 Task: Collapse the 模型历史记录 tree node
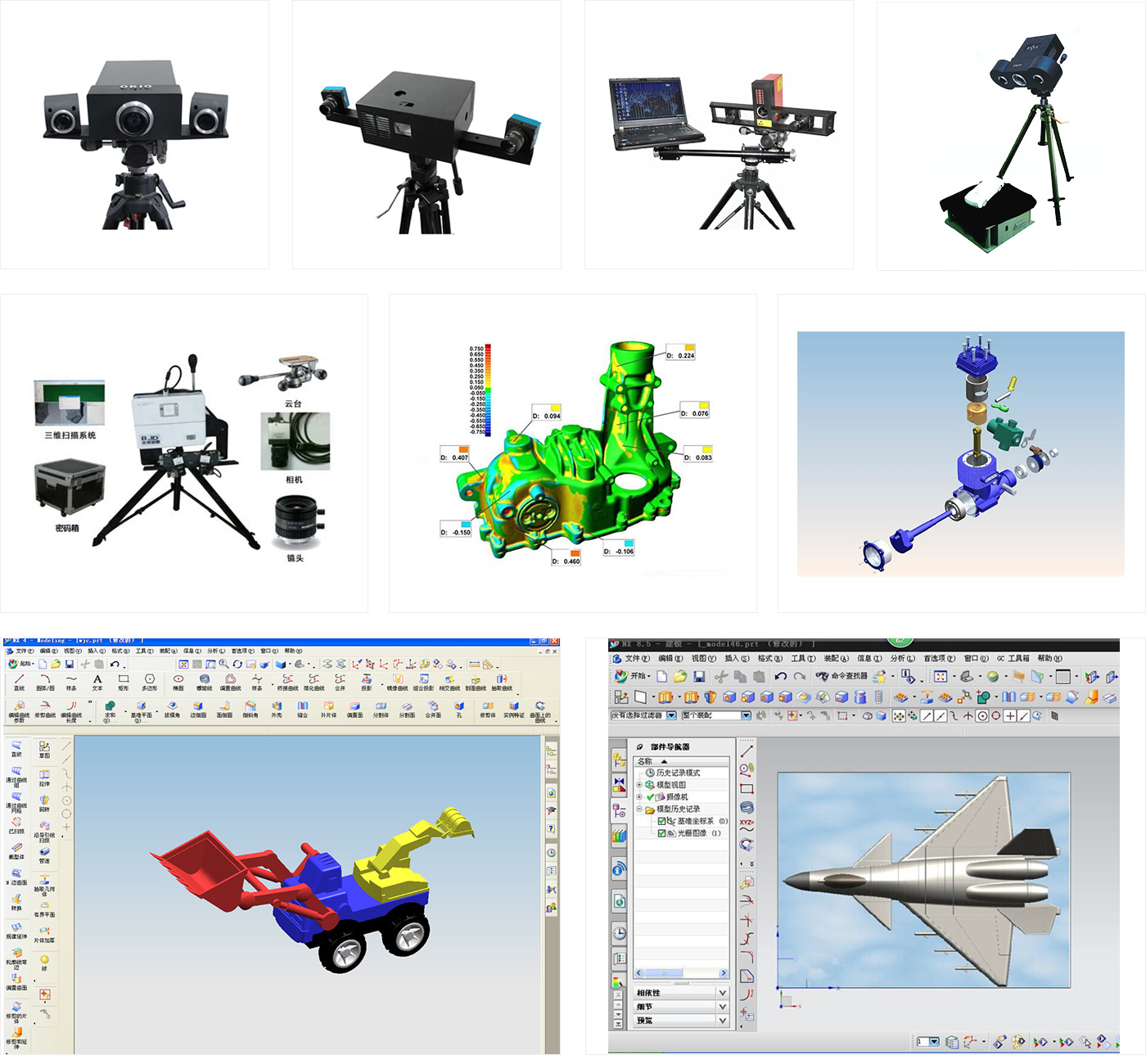639,809
